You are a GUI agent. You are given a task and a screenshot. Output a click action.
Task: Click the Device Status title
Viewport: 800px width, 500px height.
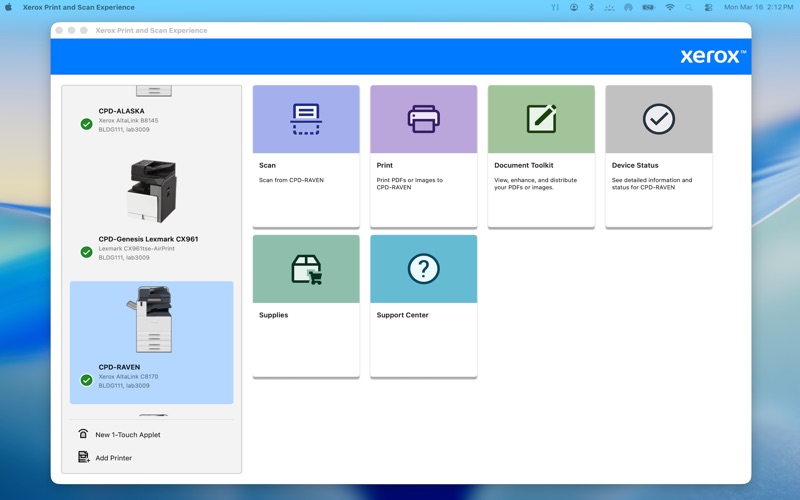coord(635,165)
